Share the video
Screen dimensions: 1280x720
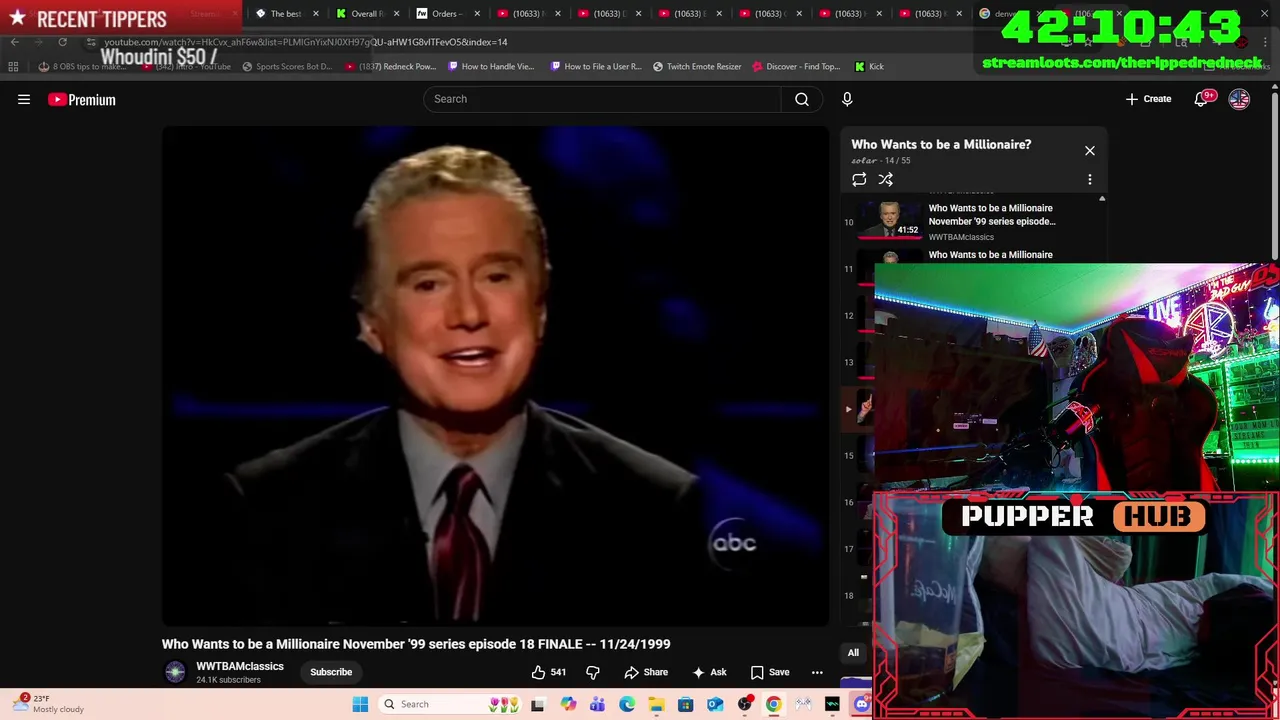pyautogui.click(x=646, y=672)
